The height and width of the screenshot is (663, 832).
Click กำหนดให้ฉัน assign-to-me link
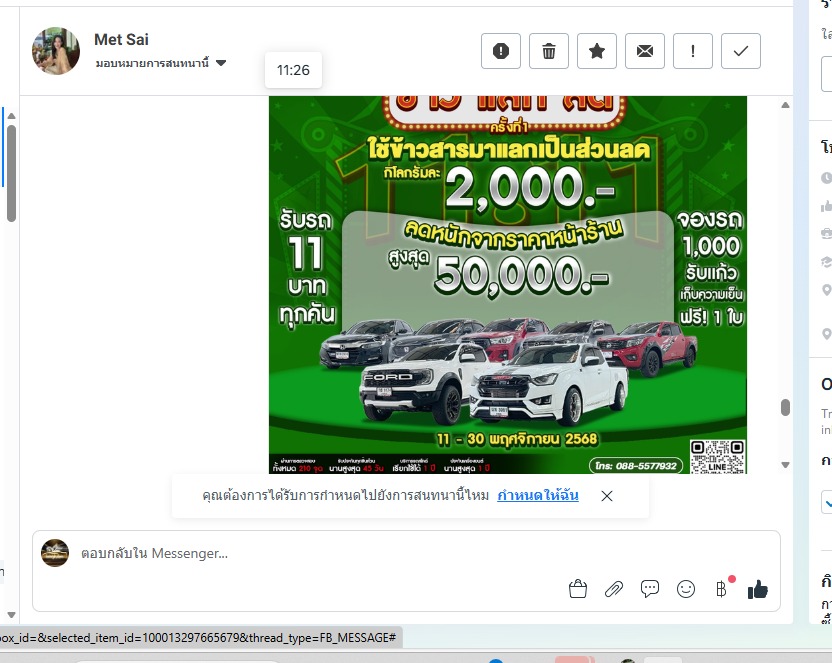pos(538,495)
